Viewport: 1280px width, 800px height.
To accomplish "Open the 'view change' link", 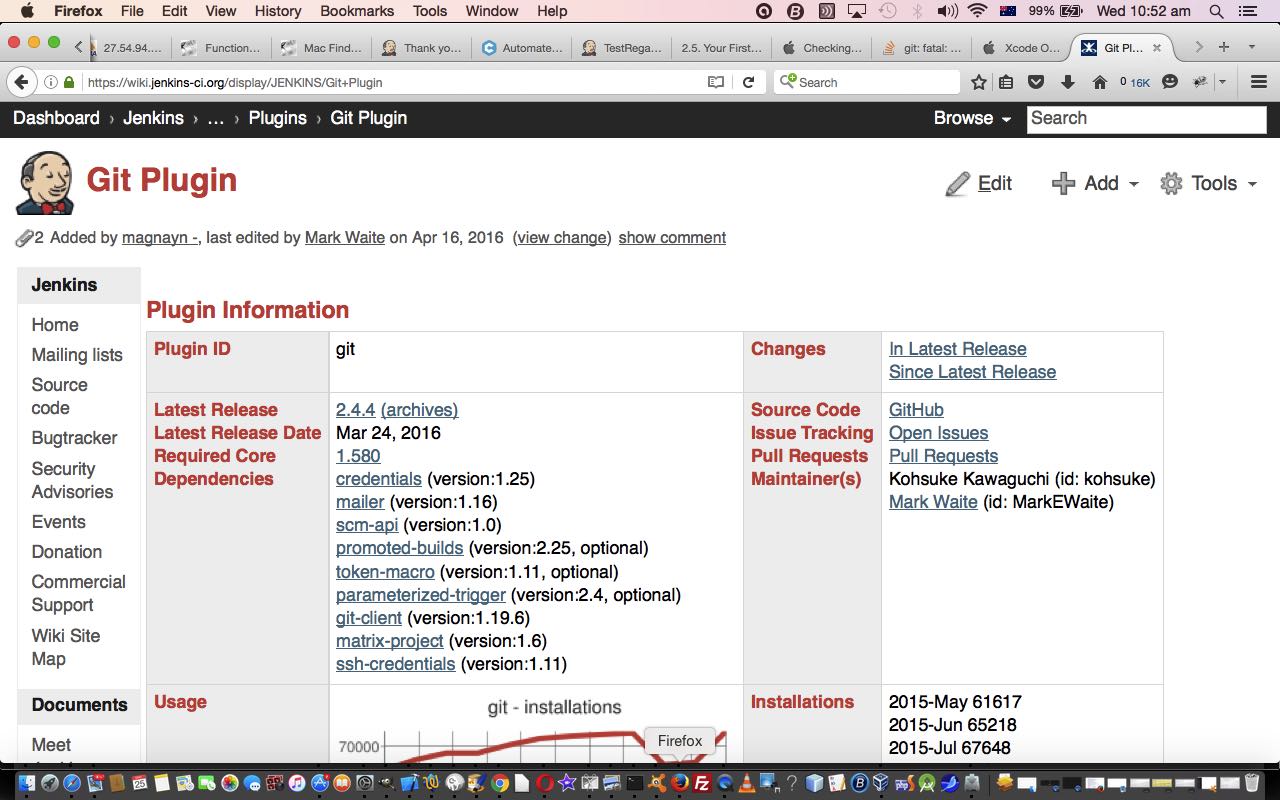I will tap(562, 238).
